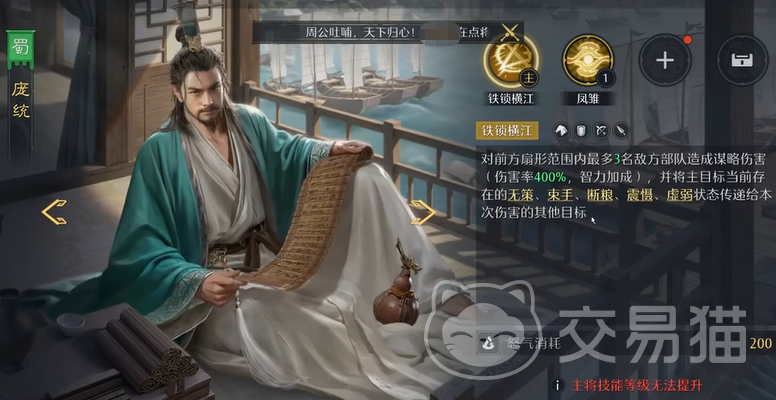Tap the shield troop type icon
The height and width of the screenshot is (400, 776).
581,130
